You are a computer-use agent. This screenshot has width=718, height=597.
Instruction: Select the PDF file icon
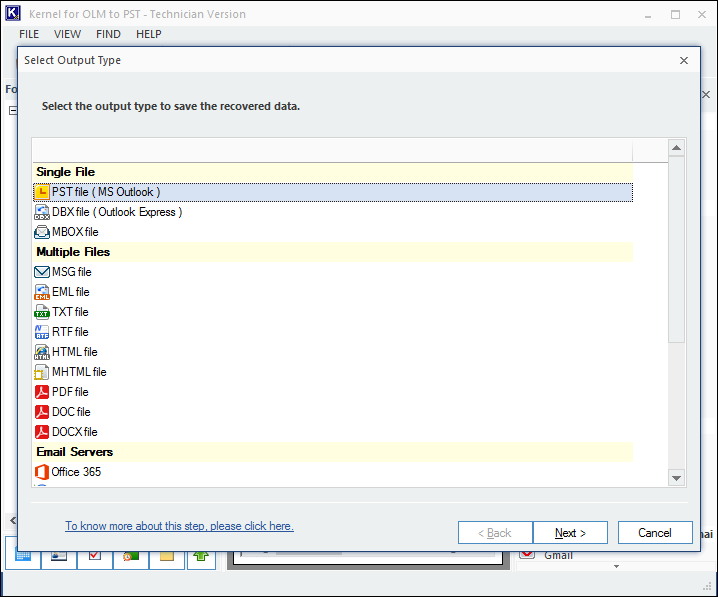[42, 392]
